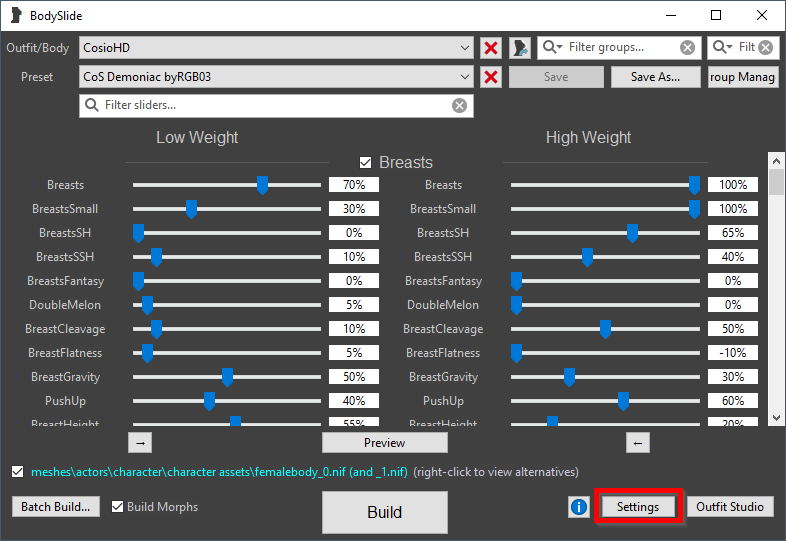Click the High Weight heading
Viewport: 786px width, 541px height.
[x=588, y=137]
